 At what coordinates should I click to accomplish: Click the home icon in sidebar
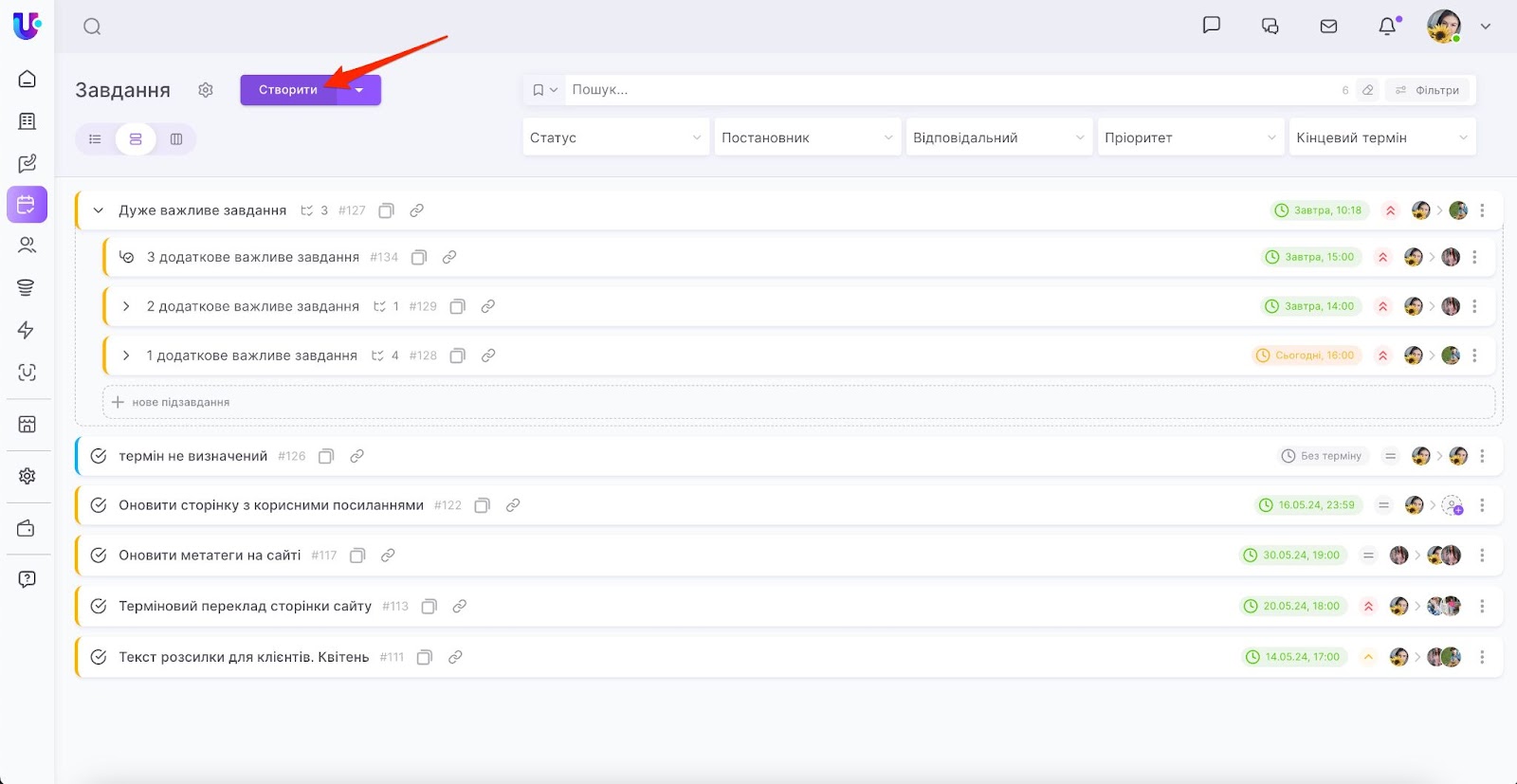click(x=27, y=79)
